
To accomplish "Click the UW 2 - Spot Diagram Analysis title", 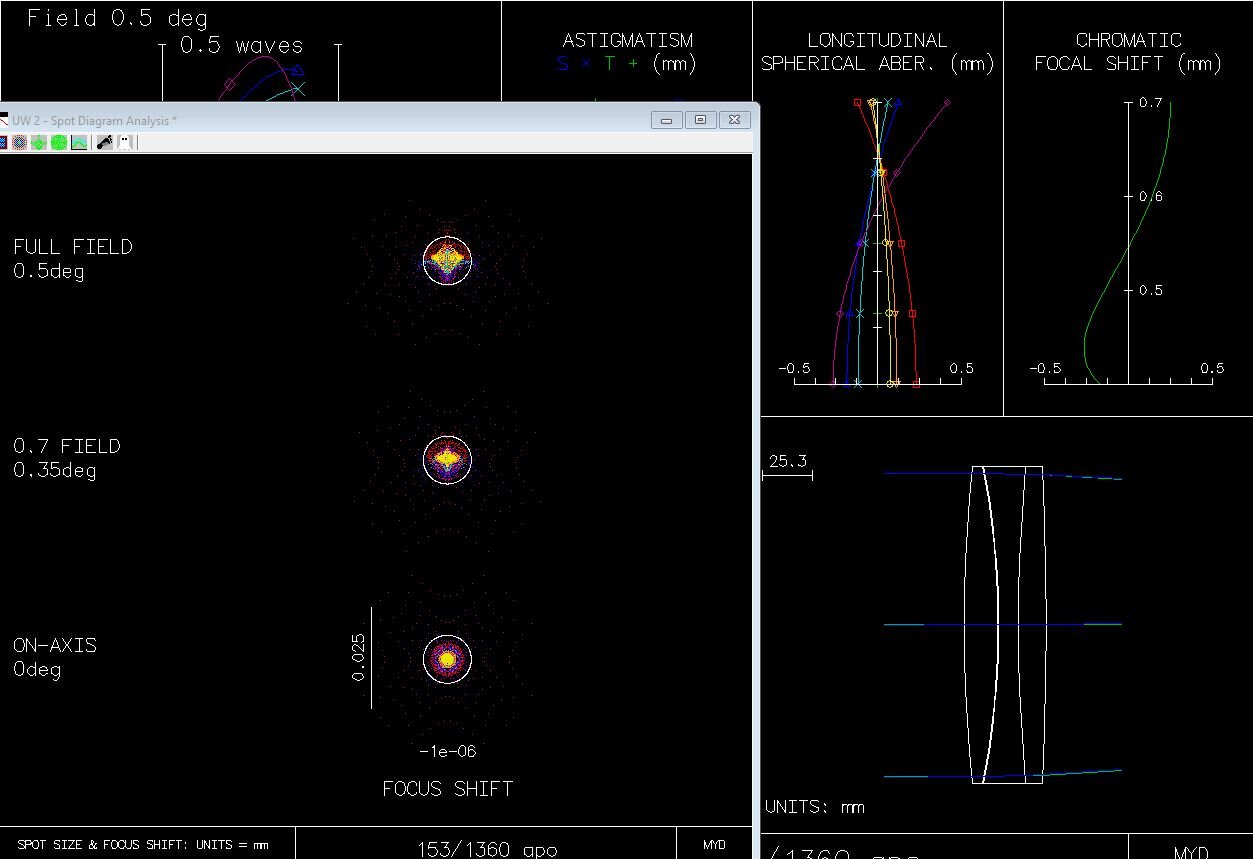I will (94, 120).
